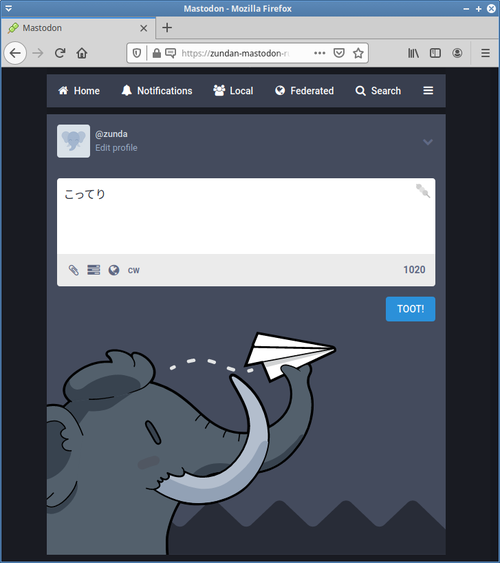The image size is (500, 563).
Task: Click the Firefox forward arrow
Action: coord(38,53)
